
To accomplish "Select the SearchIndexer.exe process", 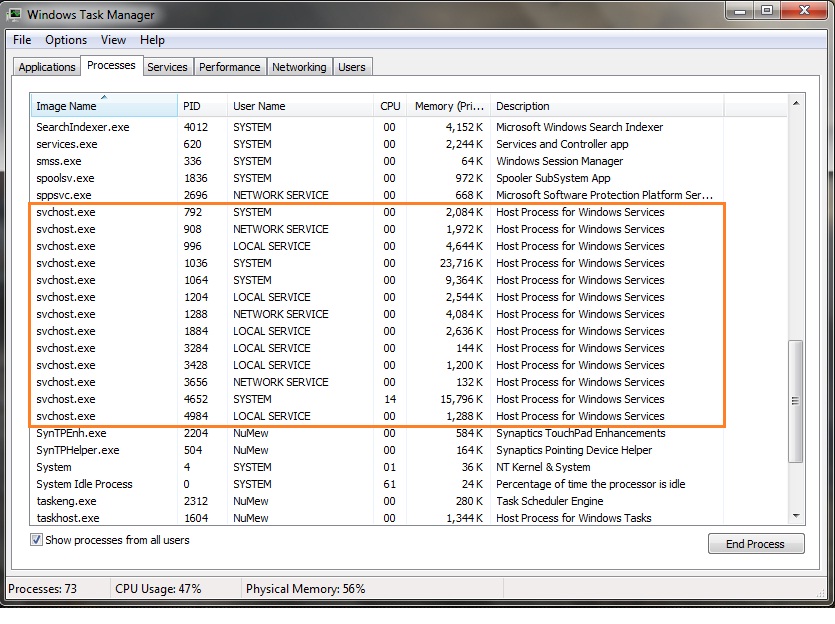I will pos(377,127).
